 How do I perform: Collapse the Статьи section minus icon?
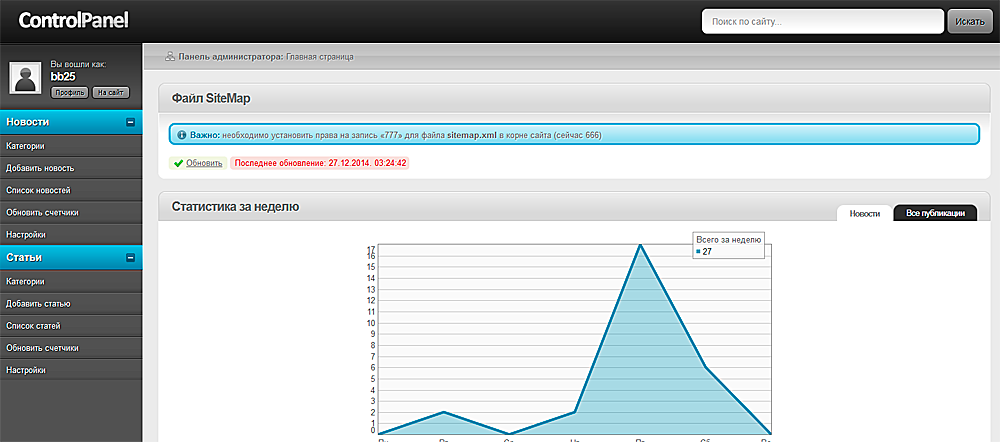point(130,258)
